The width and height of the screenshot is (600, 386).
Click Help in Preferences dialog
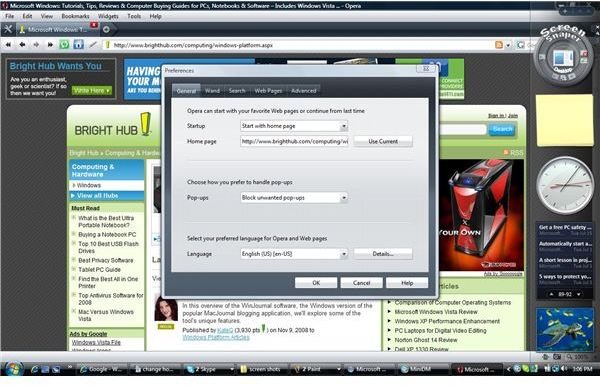click(x=407, y=283)
